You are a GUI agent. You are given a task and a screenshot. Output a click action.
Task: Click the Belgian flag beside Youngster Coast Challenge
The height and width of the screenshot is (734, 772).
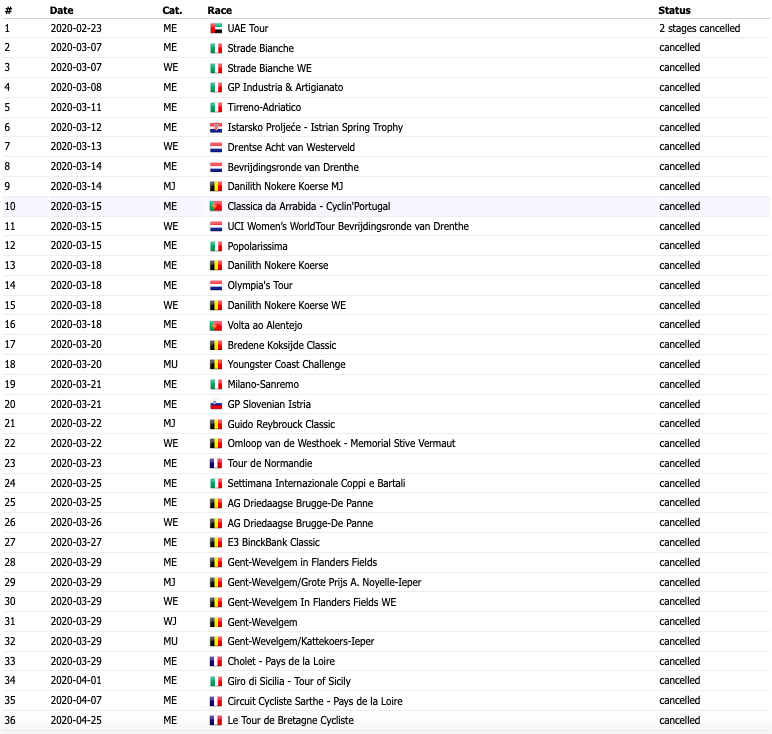click(216, 365)
